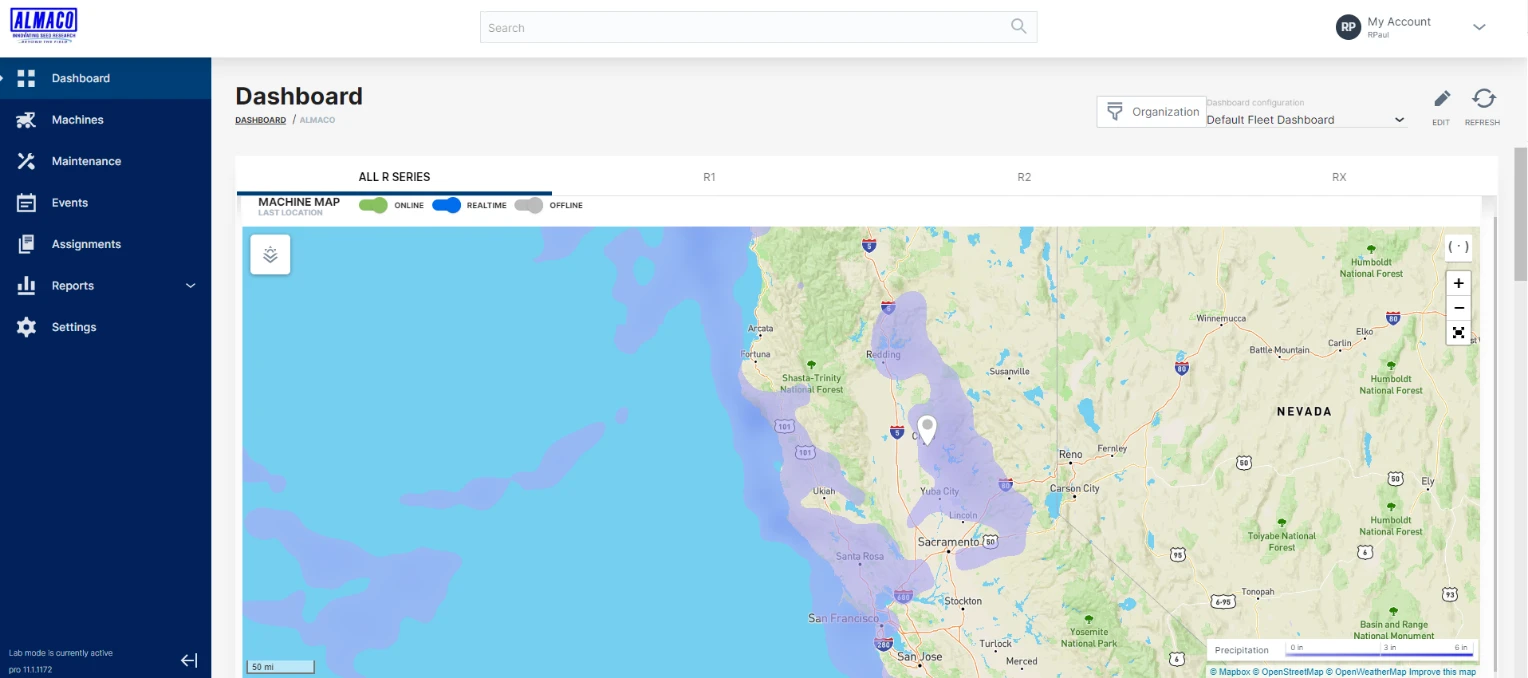Click the DASHBOARD breadcrumb link
This screenshot has width=1528, height=678.
click(x=260, y=120)
